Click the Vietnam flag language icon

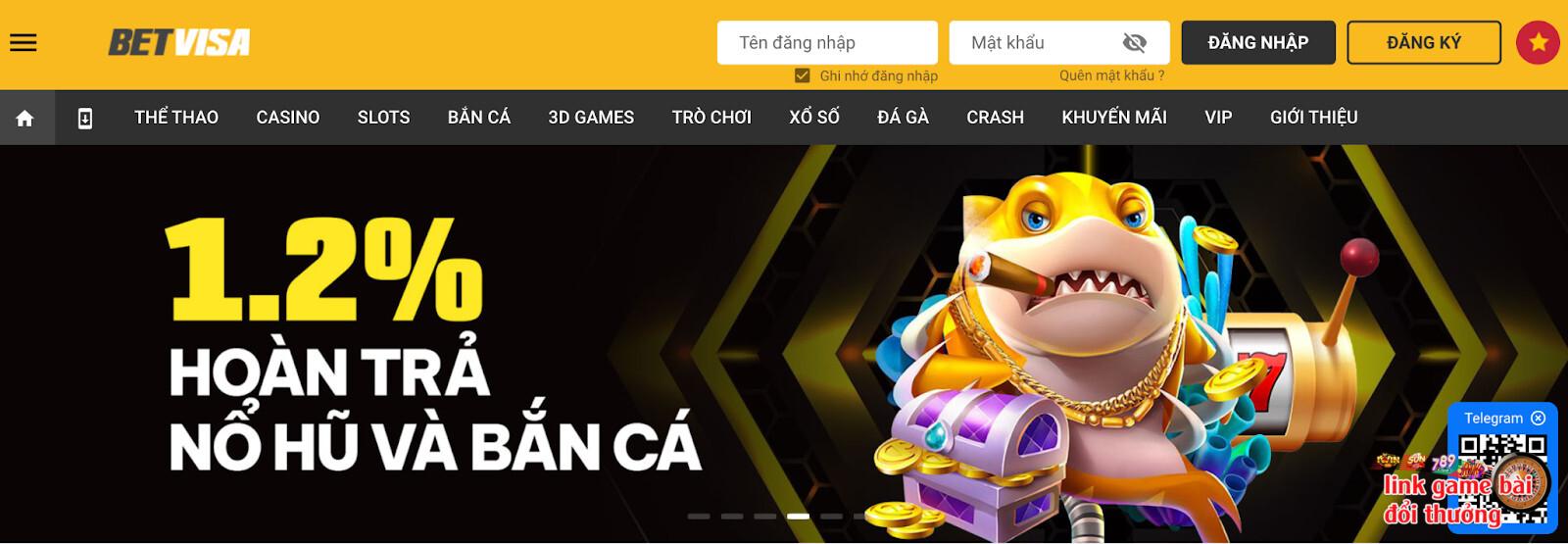tap(1538, 43)
